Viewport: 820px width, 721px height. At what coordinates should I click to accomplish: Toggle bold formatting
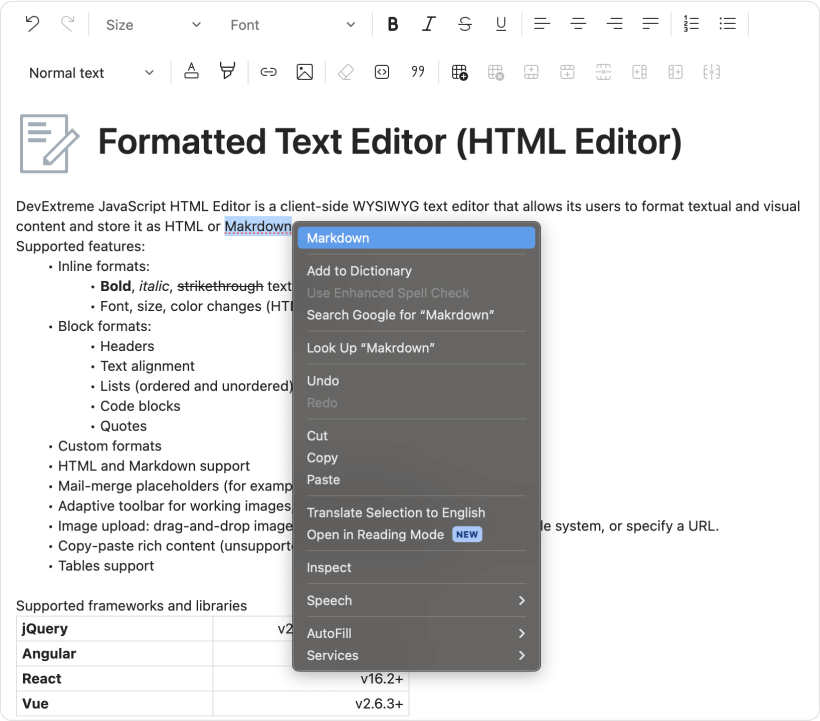[x=392, y=23]
